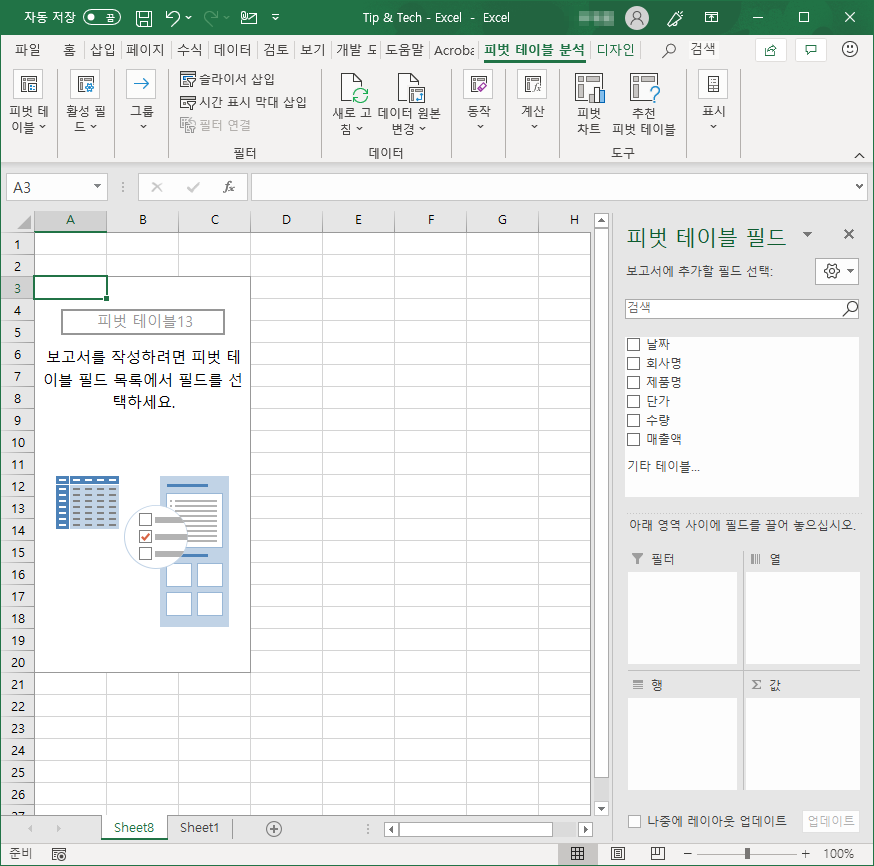Open the Show (표시) ribbon button
This screenshot has height=866, width=874.
point(713,101)
